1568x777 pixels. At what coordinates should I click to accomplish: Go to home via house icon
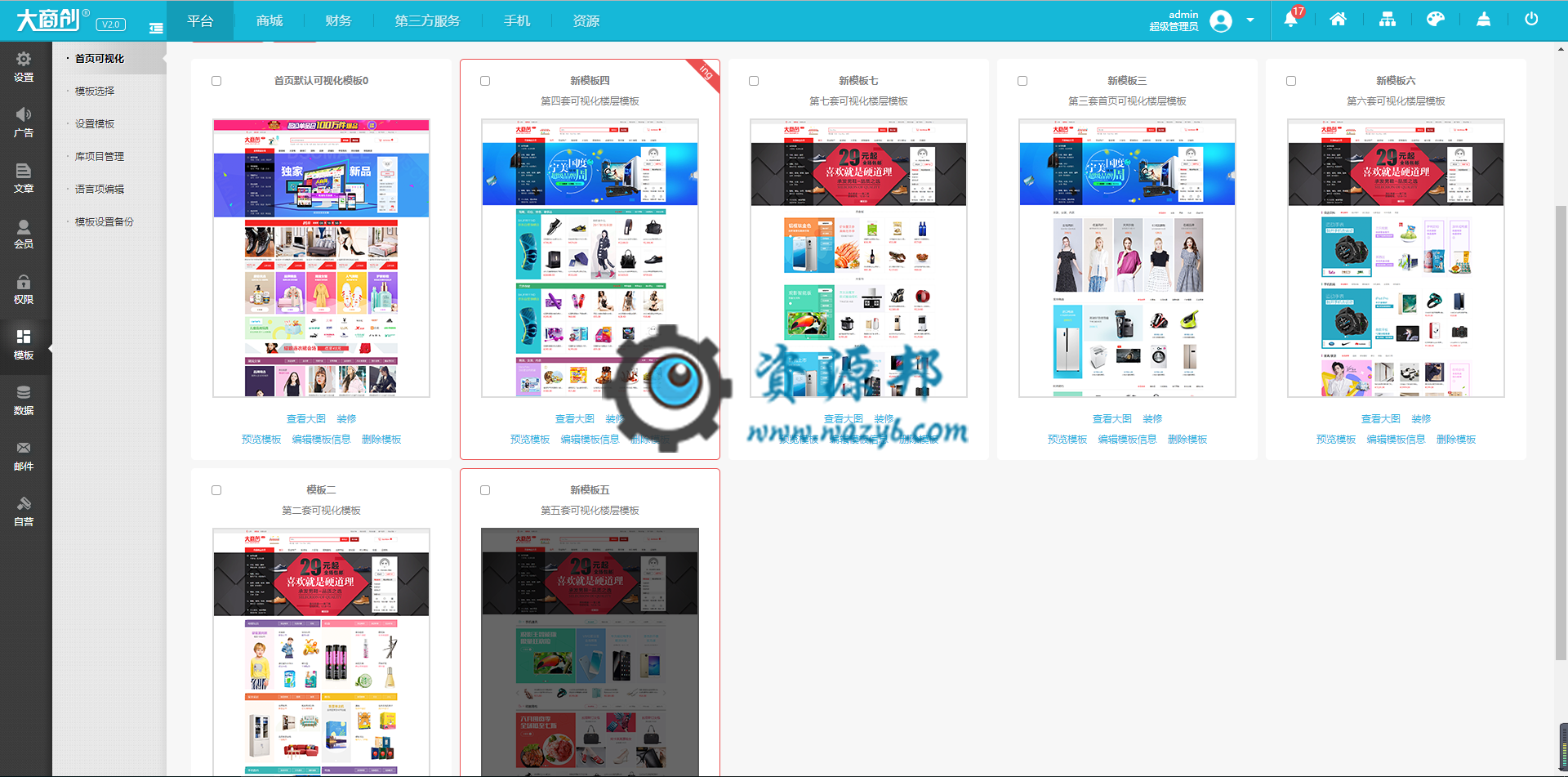click(1338, 20)
